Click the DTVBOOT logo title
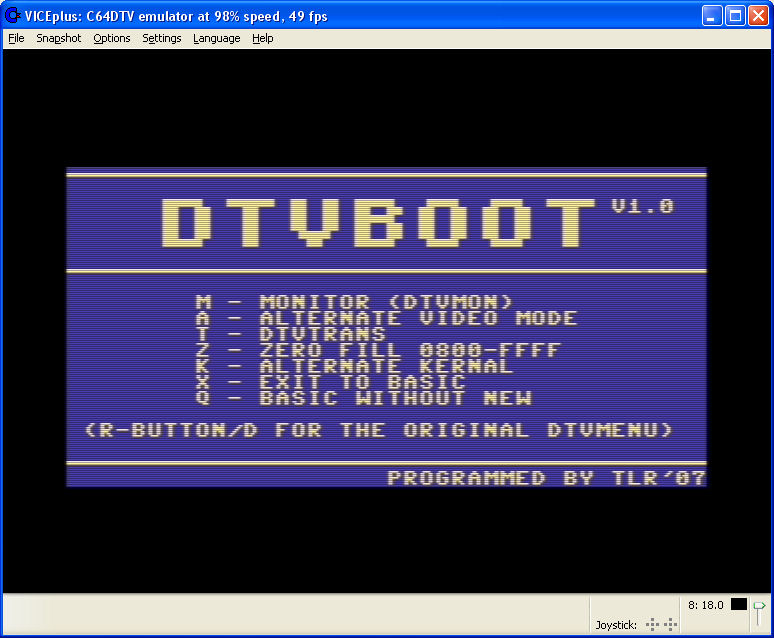 (x=379, y=223)
